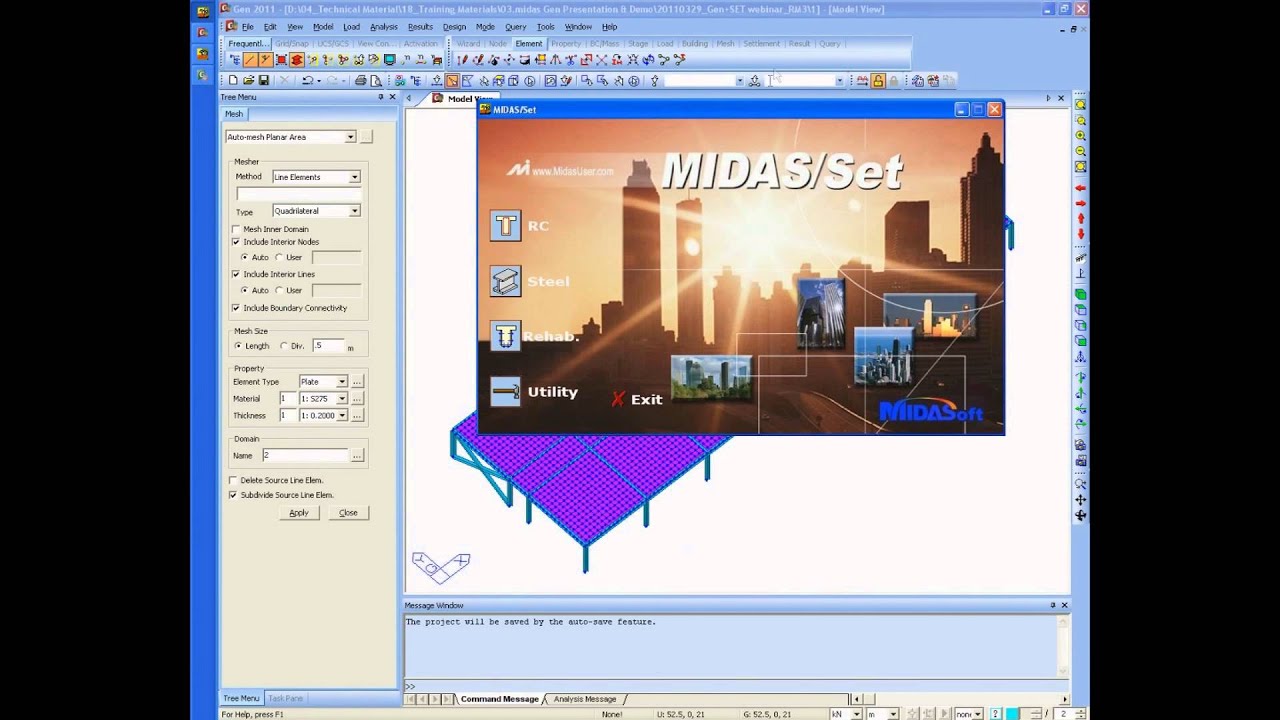Toggle Include Boundary Connectivity checkbox
1280x720 pixels.
(236, 308)
